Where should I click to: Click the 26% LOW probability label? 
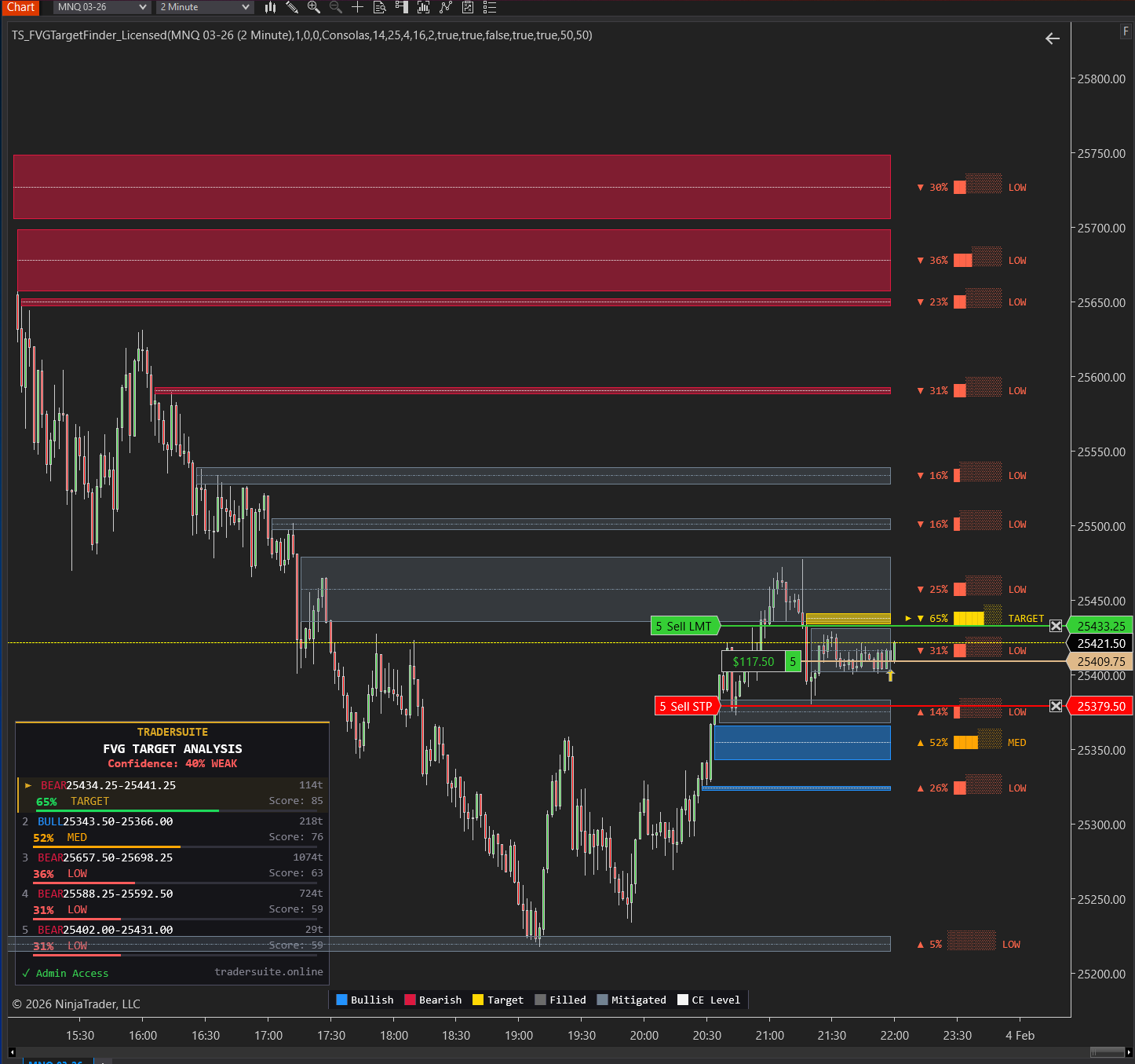coord(972,788)
